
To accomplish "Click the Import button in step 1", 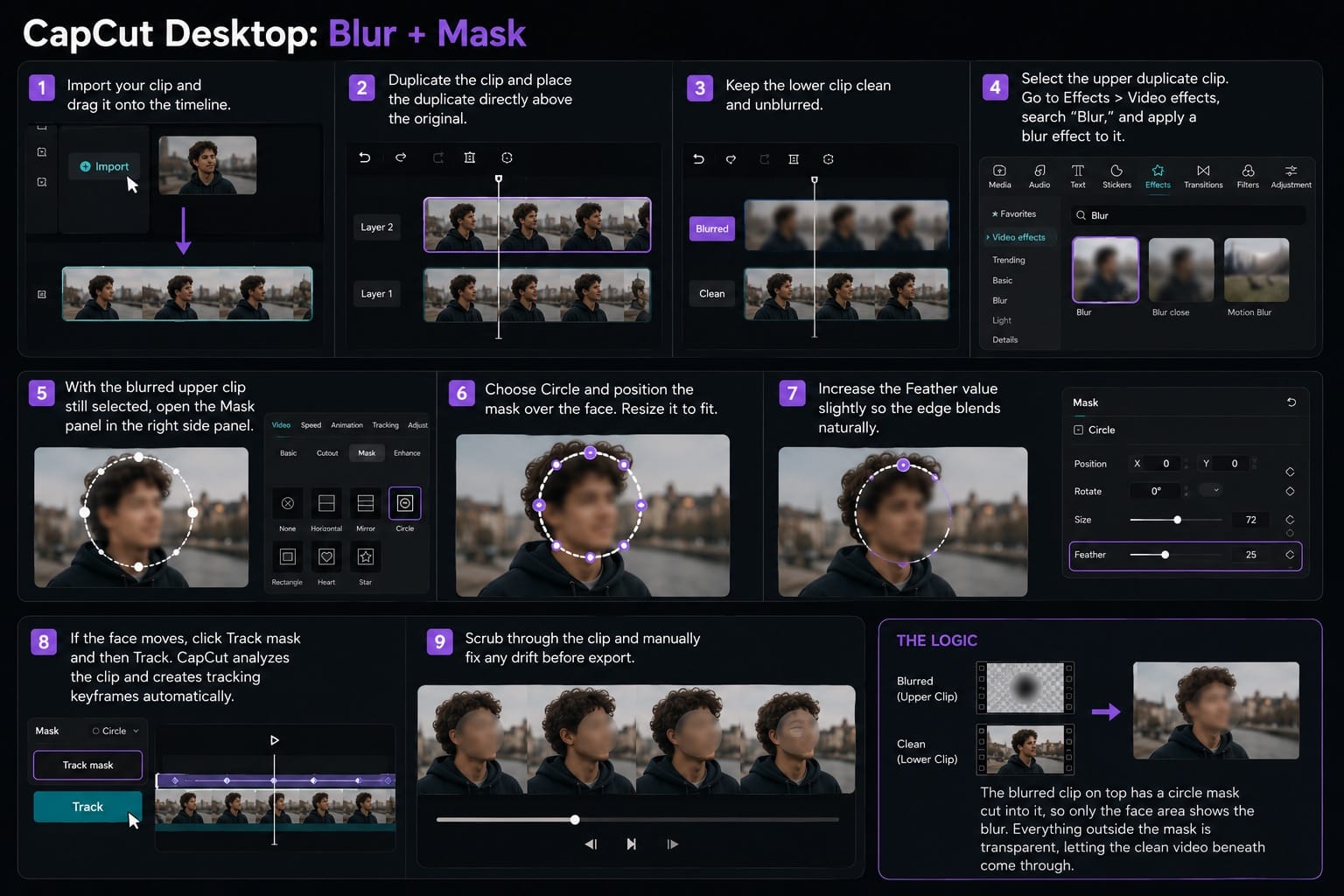I will [x=104, y=166].
